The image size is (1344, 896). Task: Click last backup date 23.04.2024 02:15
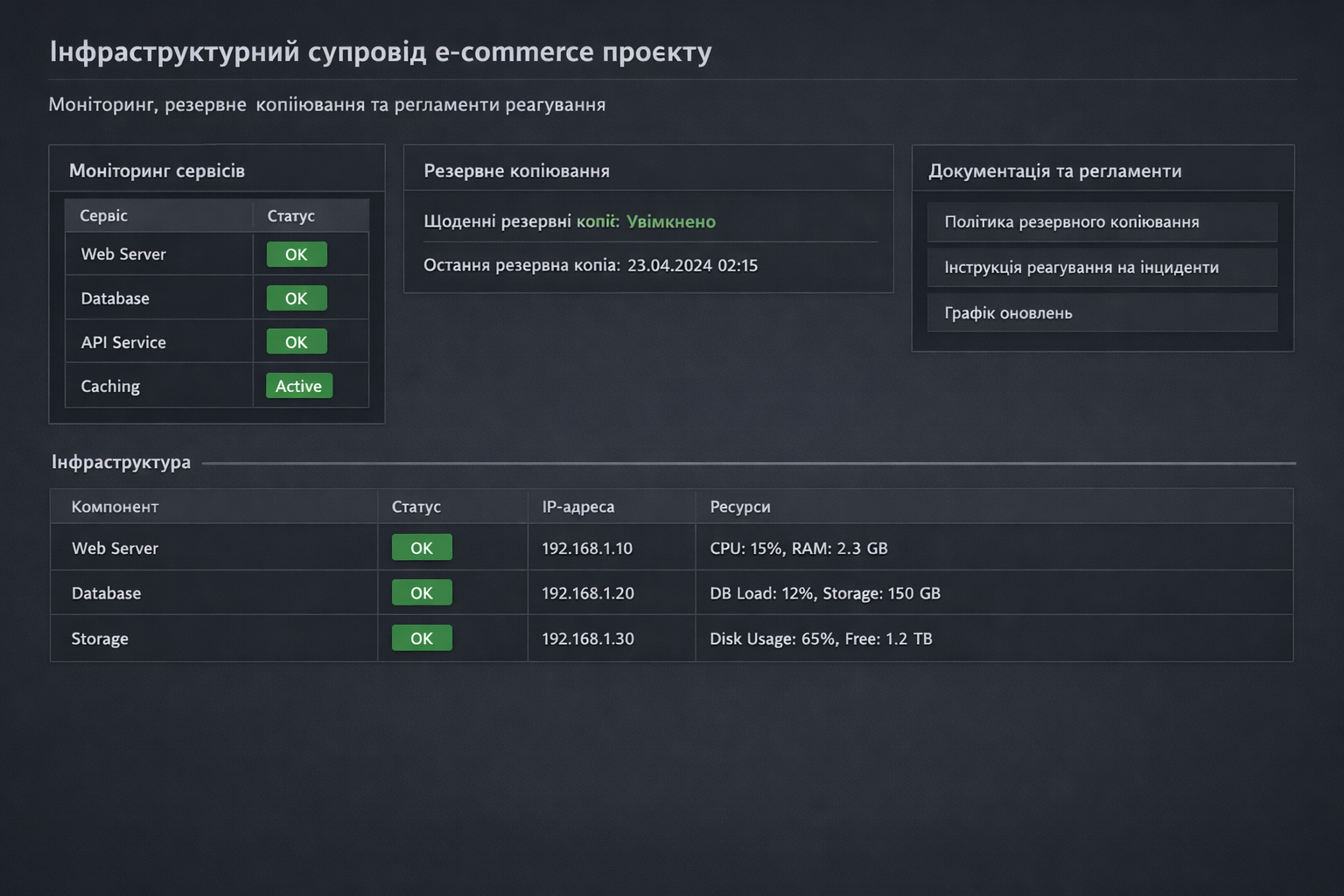692,265
